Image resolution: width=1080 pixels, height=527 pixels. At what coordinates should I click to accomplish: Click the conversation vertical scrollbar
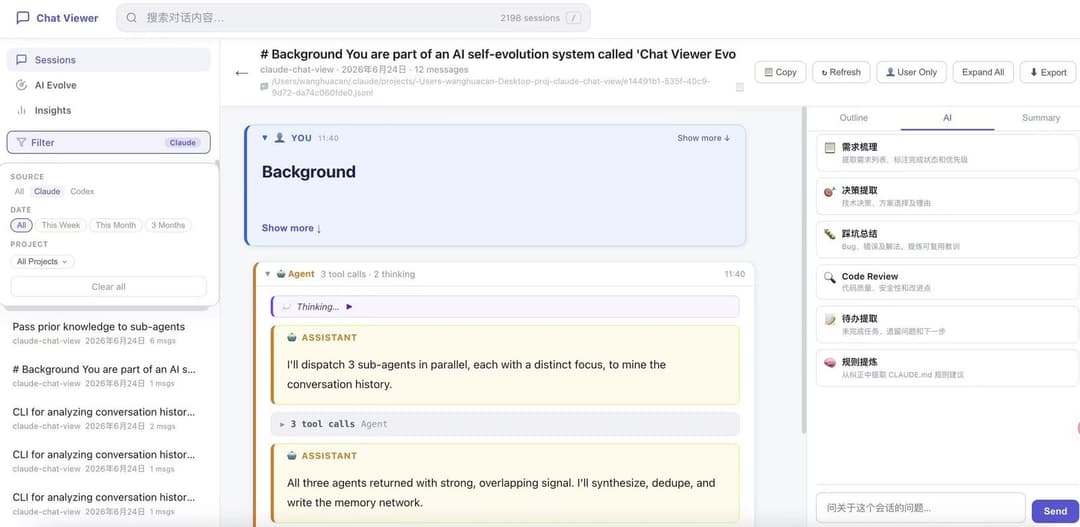803,270
